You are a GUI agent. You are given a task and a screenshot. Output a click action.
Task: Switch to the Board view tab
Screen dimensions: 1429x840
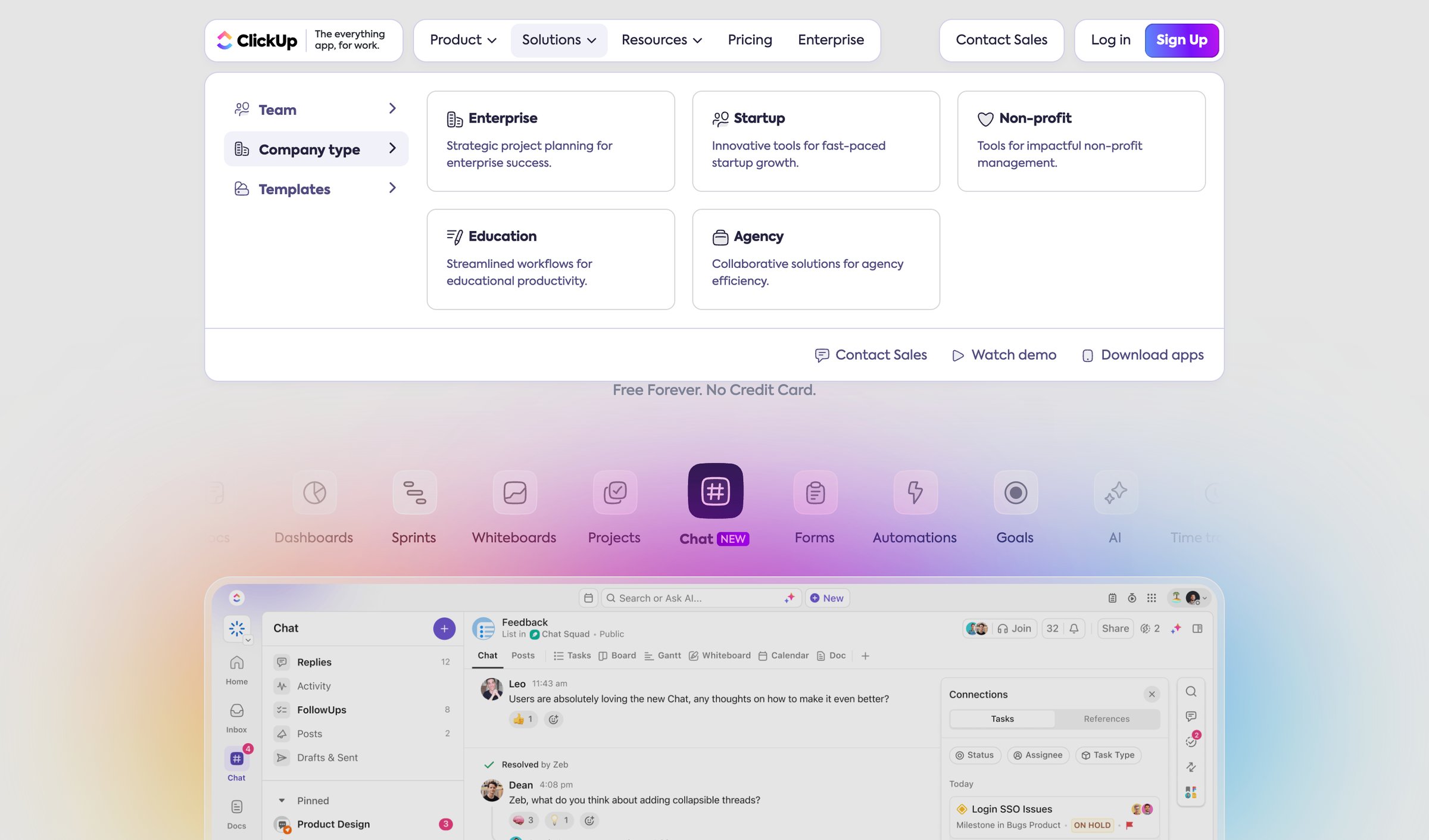click(x=617, y=655)
